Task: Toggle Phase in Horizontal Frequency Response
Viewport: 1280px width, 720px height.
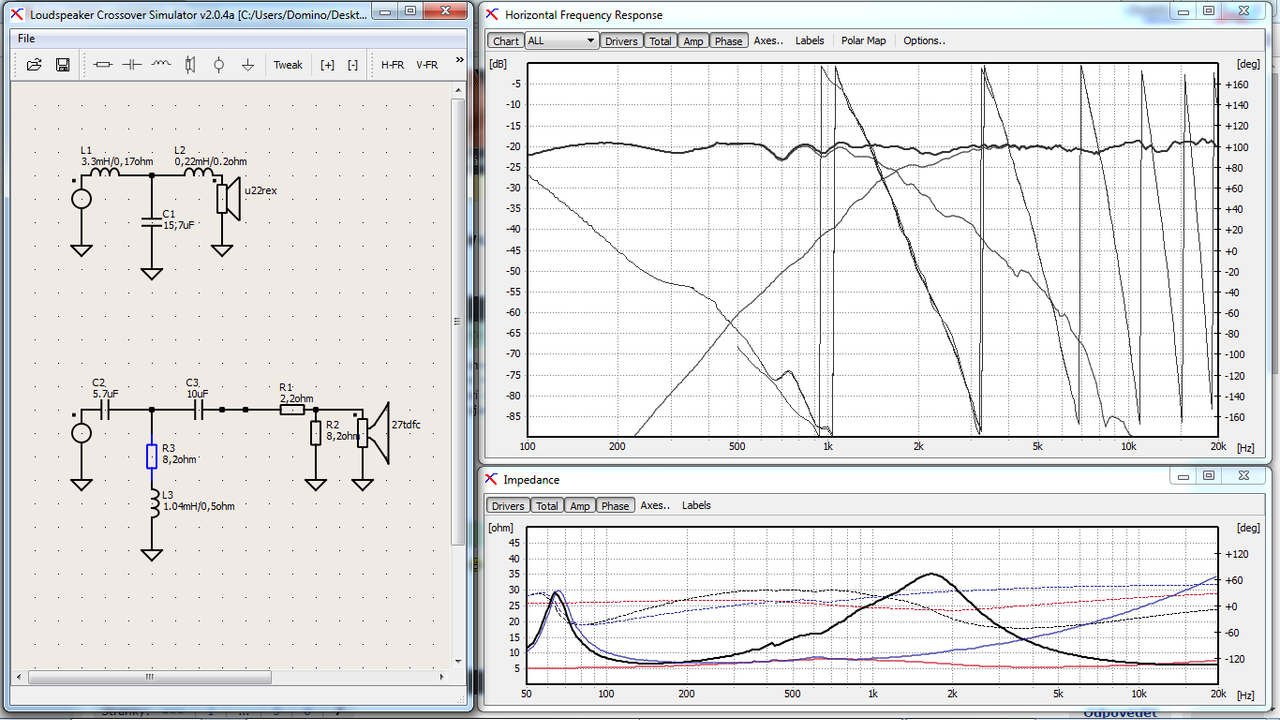Action: (x=728, y=41)
